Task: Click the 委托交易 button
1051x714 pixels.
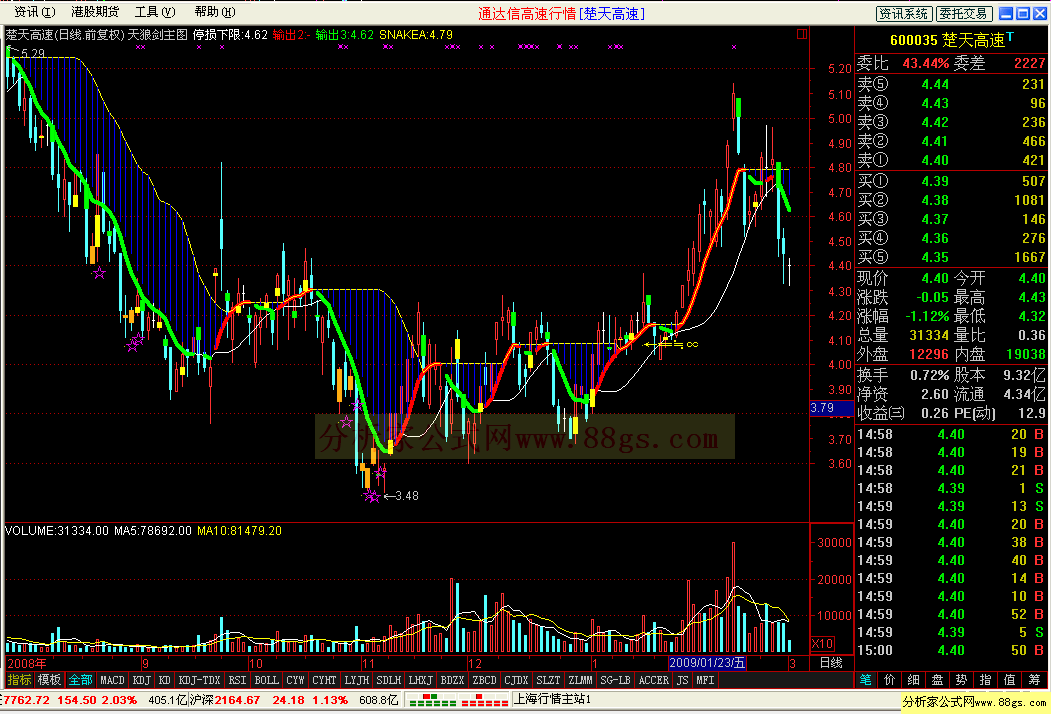Action: [x=963, y=13]
